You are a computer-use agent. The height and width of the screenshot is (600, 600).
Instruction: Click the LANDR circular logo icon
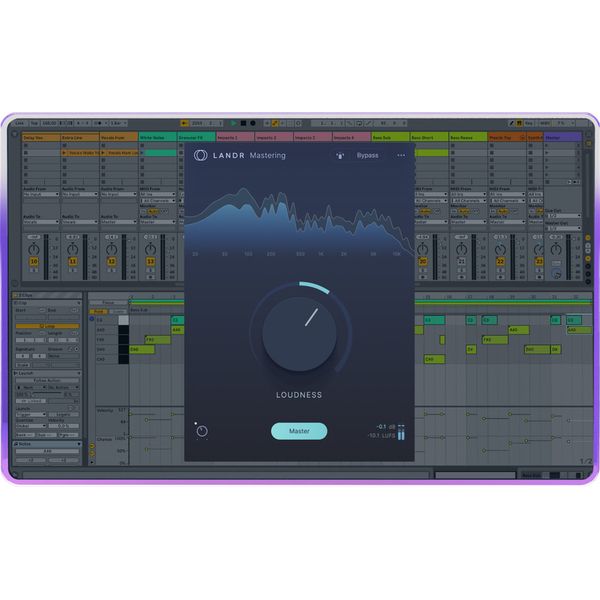tap(201, 155)
